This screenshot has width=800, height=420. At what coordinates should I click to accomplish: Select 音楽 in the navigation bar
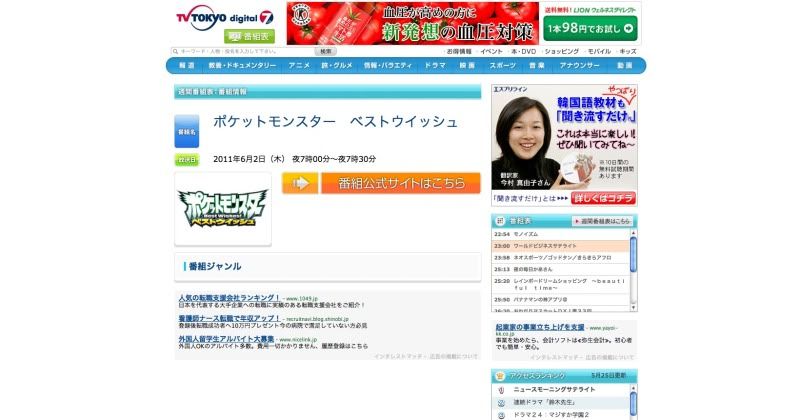click(537, 65)
